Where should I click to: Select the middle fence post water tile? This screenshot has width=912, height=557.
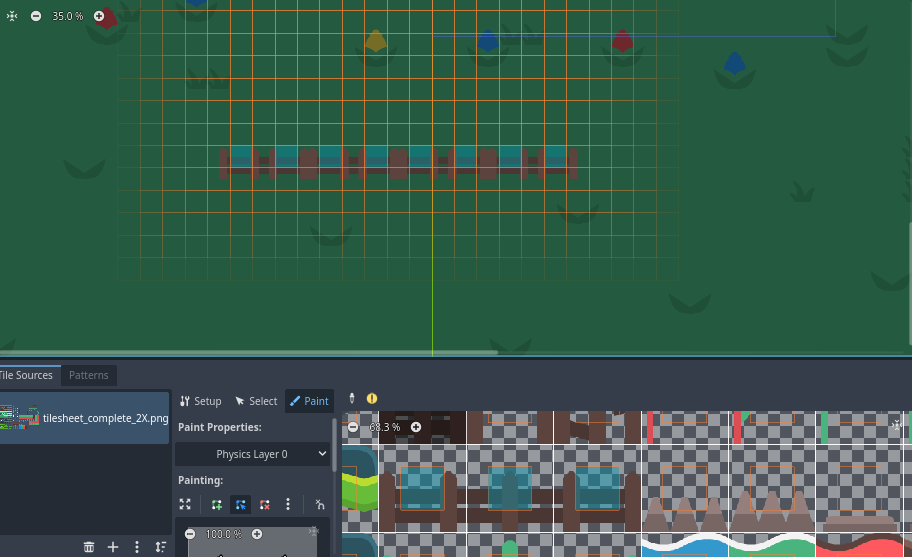(x=510, y=488)
